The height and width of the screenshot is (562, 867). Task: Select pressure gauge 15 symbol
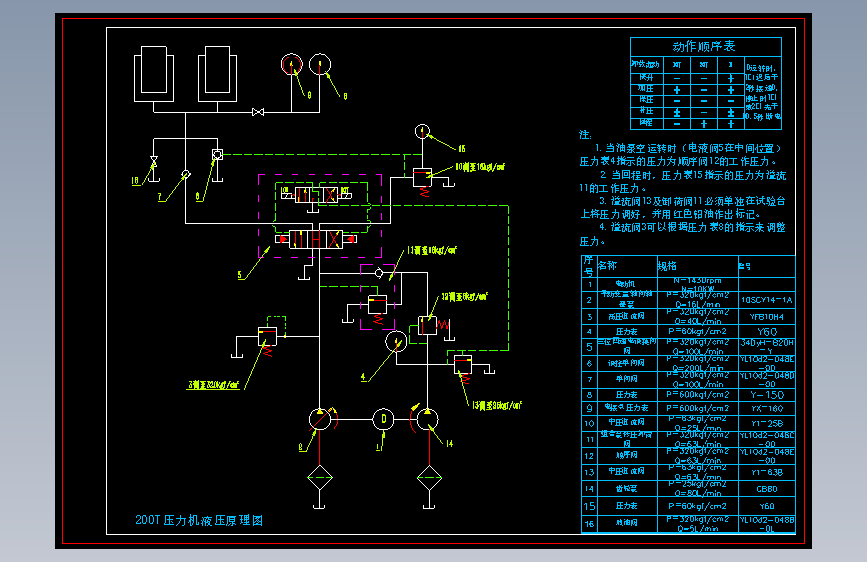click(422, 132)
